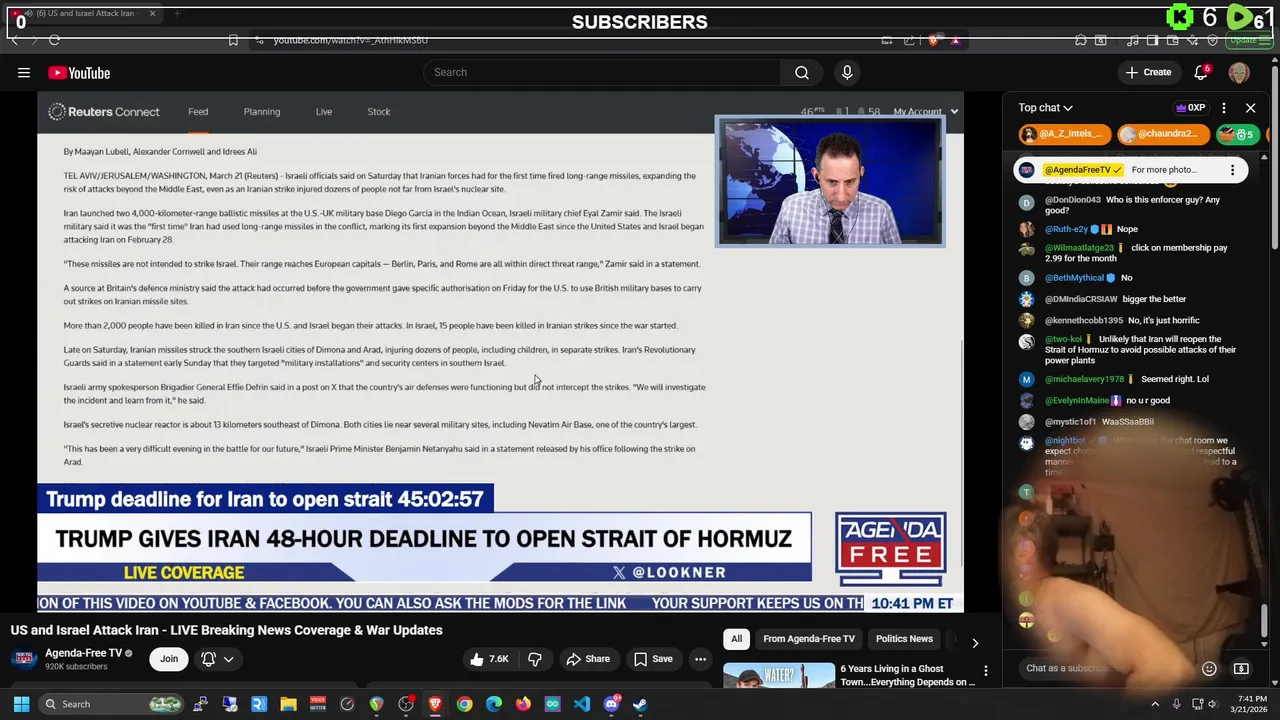Image resolution: width=1280 pixels, height=720 pixels.
Task: Select the All filter chip
Action: [x=736, y=639]
